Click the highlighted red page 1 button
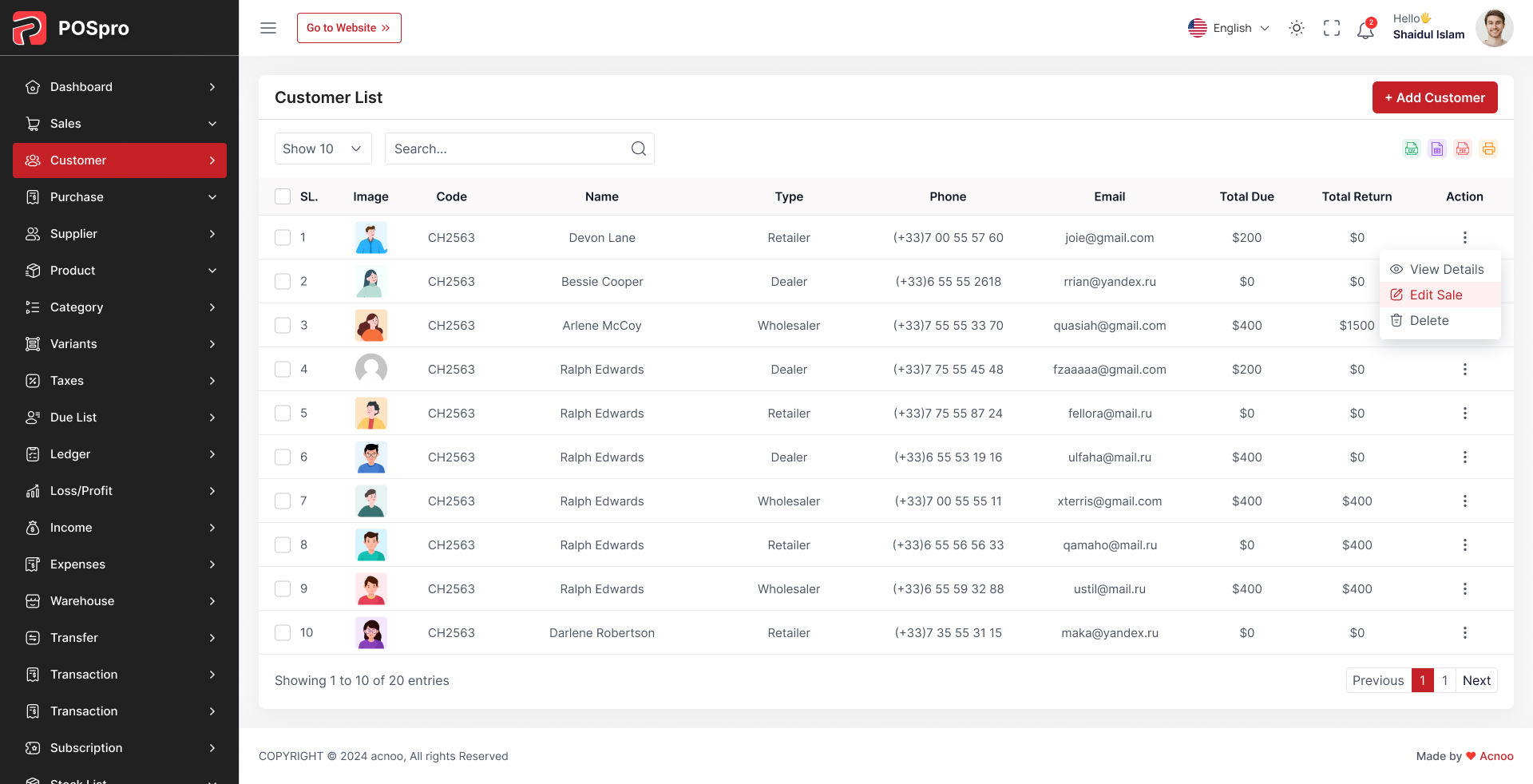1533x784 pixels. (1422, 680)
